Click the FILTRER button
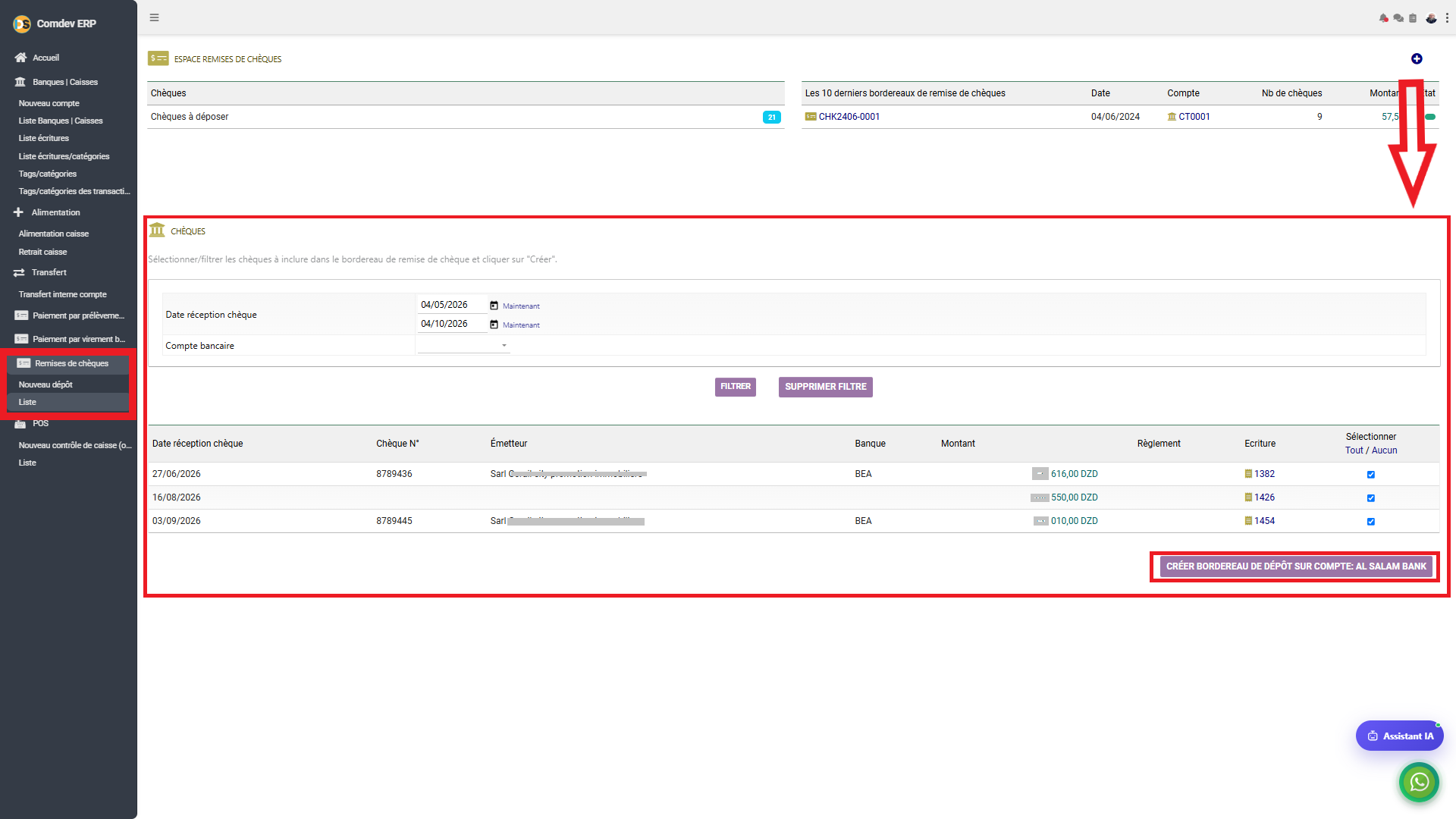Image resolution: width=1456 pixels, height=819 pixels. pyautogui.click(x=735, y=387)
